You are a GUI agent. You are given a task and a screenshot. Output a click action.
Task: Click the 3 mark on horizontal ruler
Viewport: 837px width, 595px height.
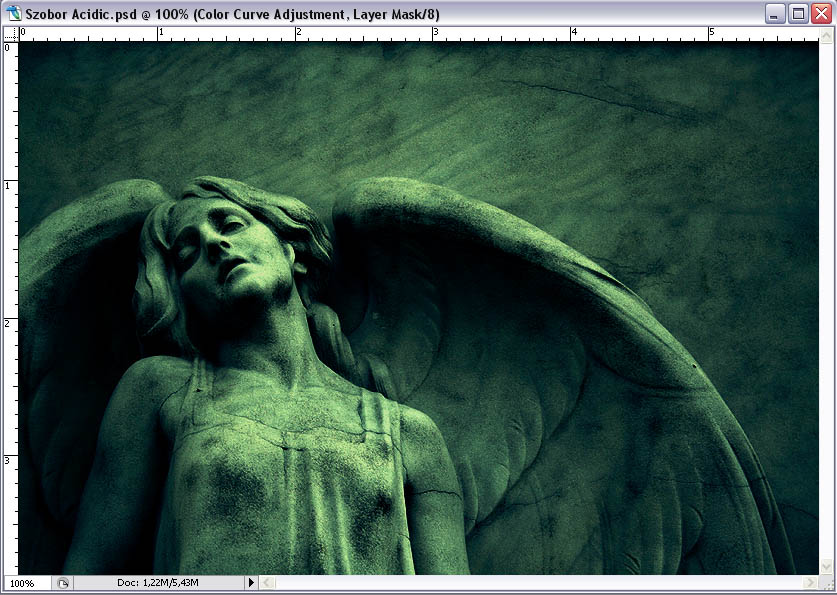(x=435, y=34)
